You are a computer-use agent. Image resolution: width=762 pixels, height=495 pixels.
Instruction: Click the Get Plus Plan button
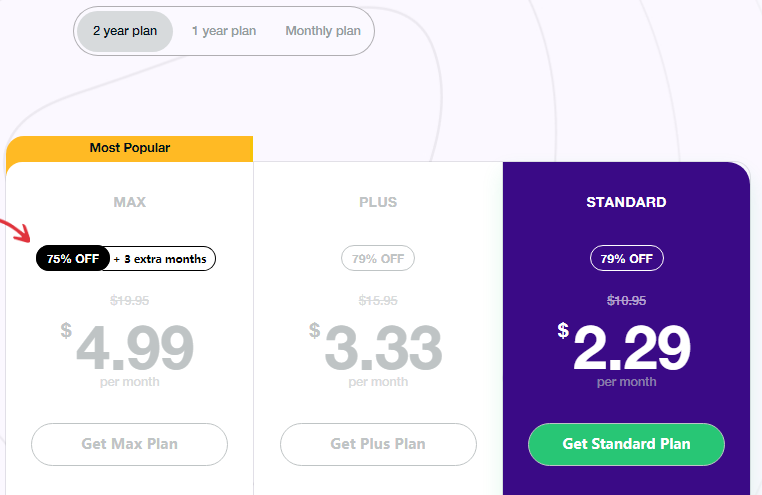coord(378,444)
